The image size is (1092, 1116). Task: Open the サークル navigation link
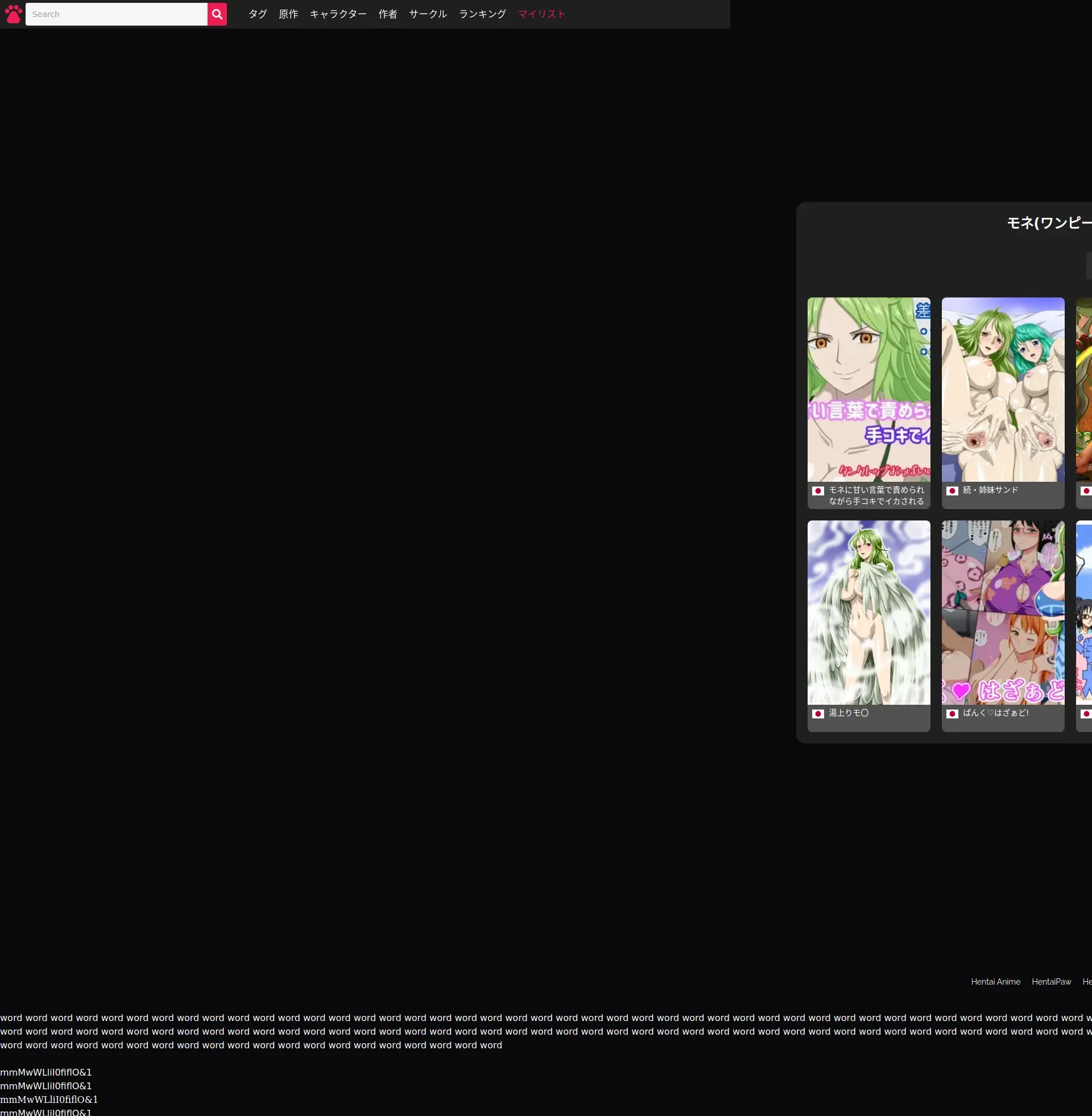click(x=428, y=14)
